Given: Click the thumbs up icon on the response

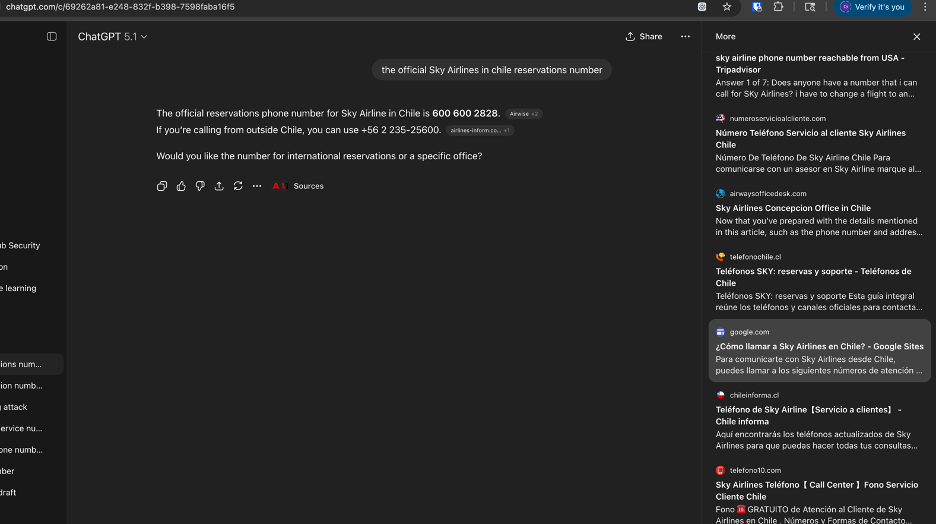Looking at the screenshot, I should (x=181, y=186).
